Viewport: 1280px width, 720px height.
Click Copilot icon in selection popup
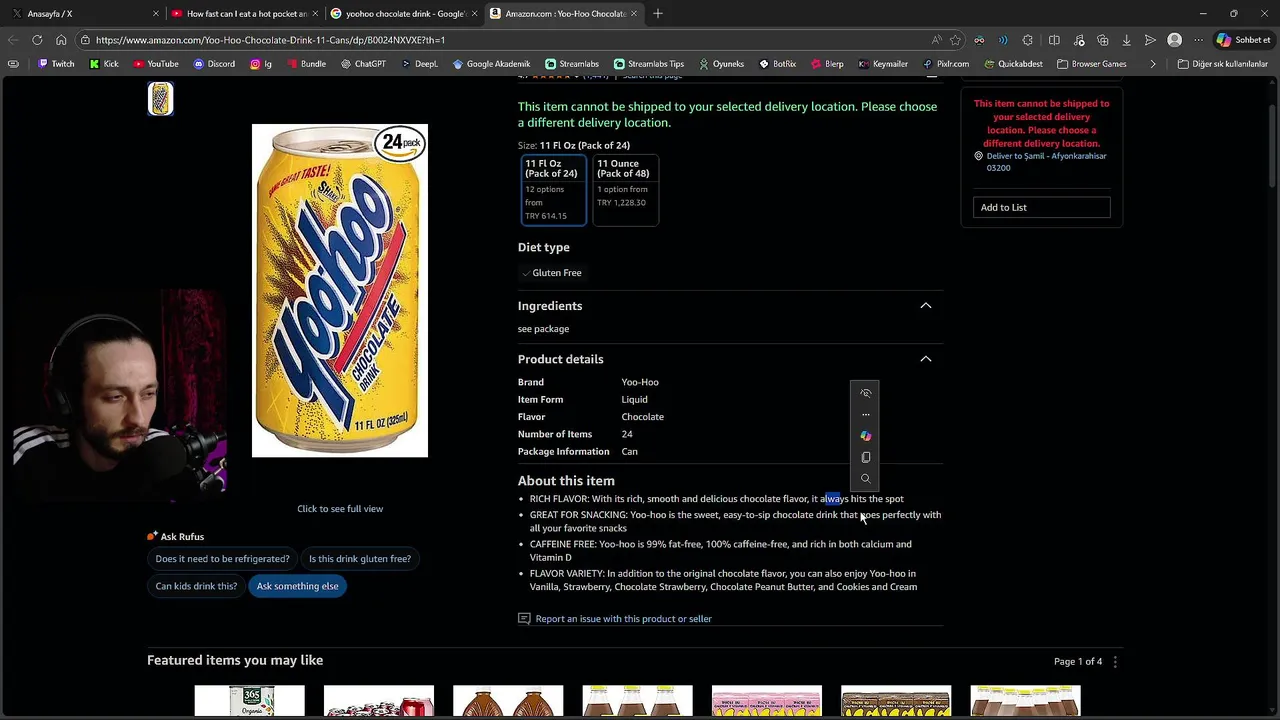[866, 436]
